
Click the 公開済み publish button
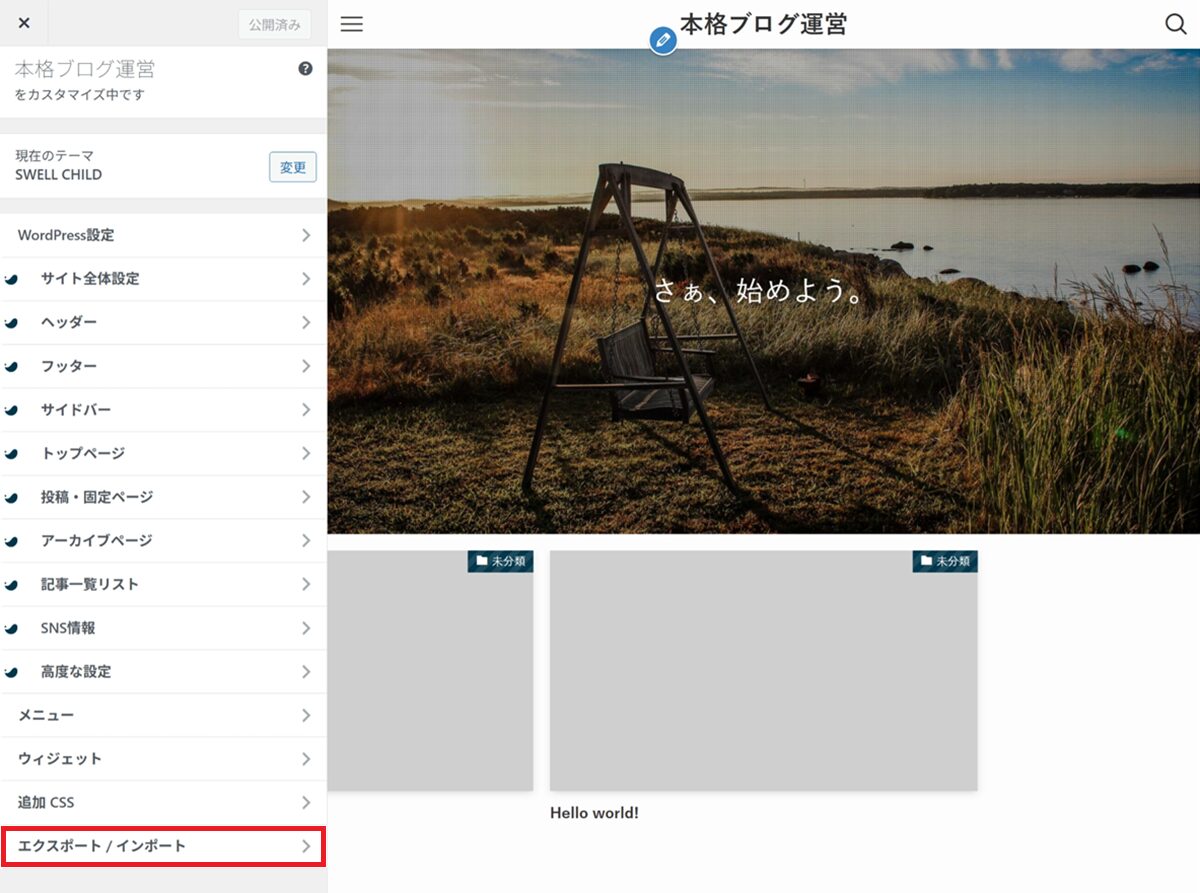pyautogui.click(x=274, y=25)
